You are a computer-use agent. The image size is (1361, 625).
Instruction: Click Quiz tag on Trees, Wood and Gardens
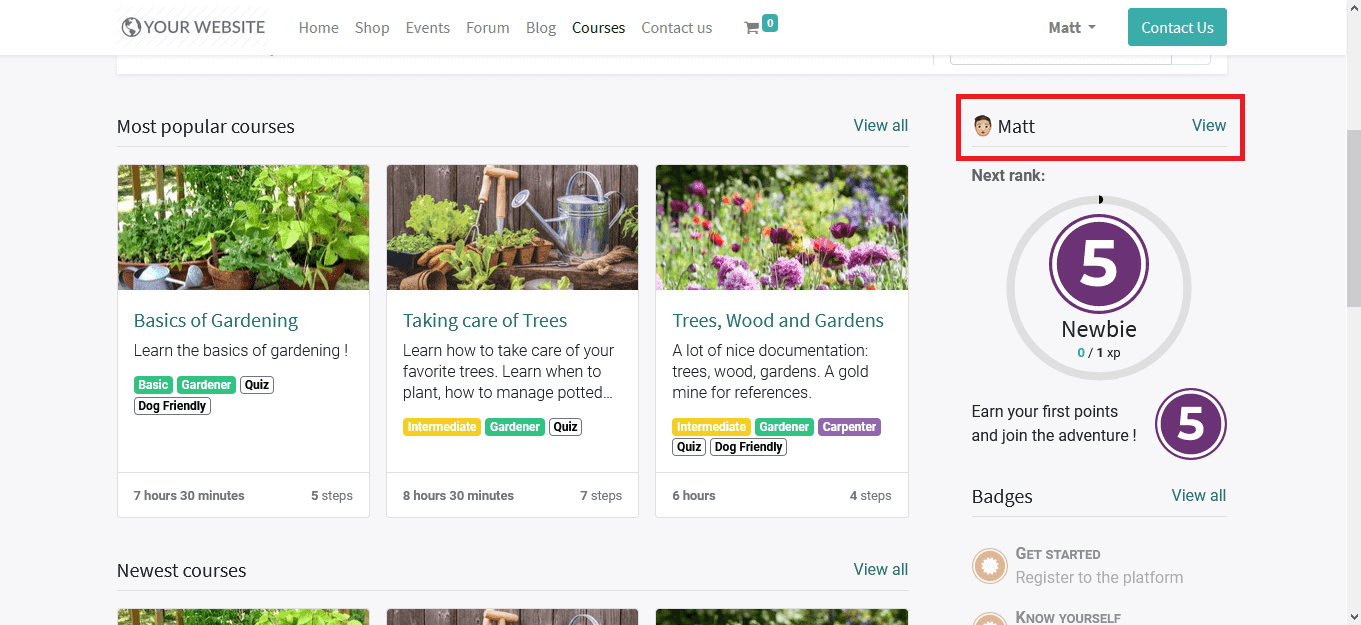click(689, 447)
